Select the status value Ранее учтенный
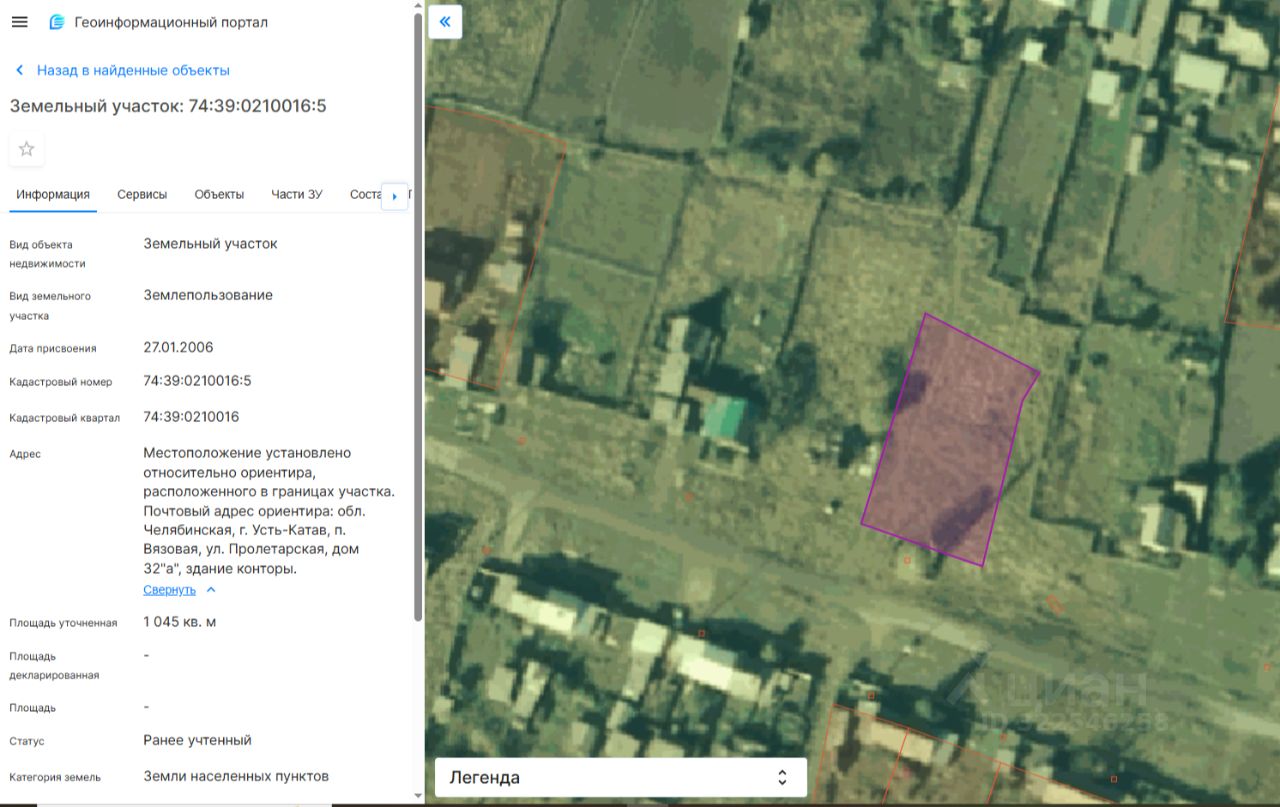Screen dimensions: 1280x807 197,741
